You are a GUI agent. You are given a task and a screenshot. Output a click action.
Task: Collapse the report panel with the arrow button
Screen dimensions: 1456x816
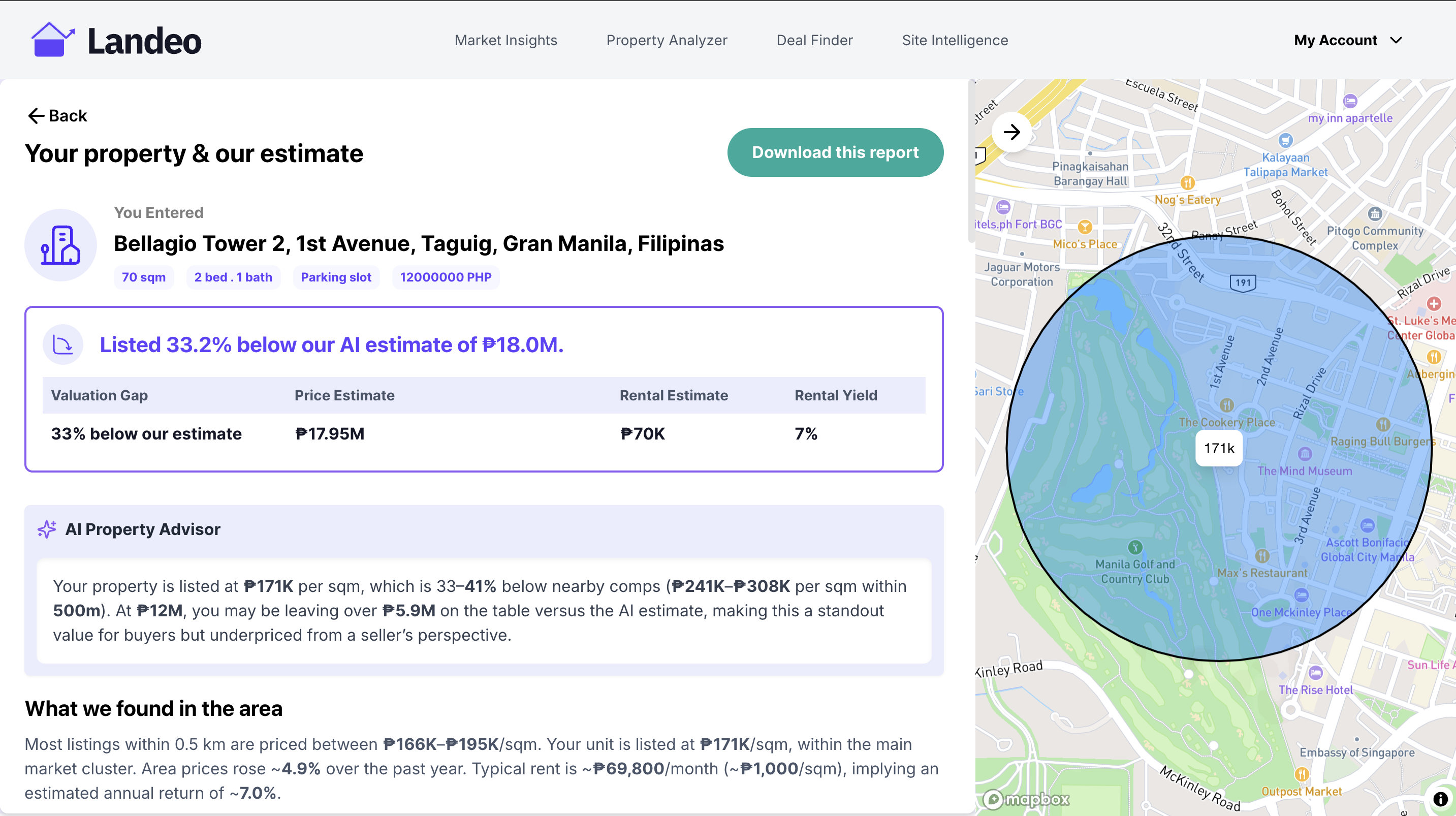(x=1012, y=132)
